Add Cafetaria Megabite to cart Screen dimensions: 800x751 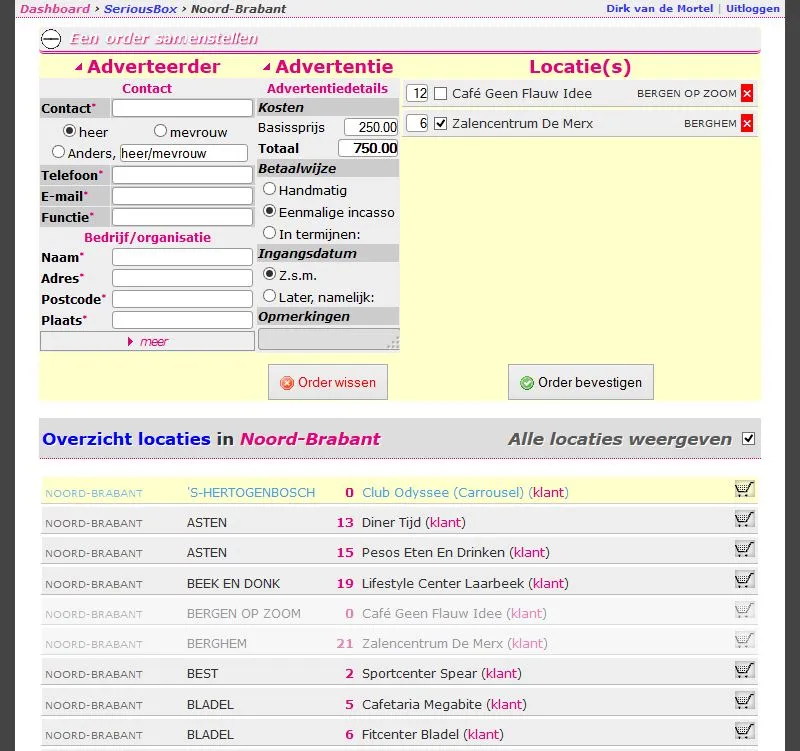(x=744, y=701)
